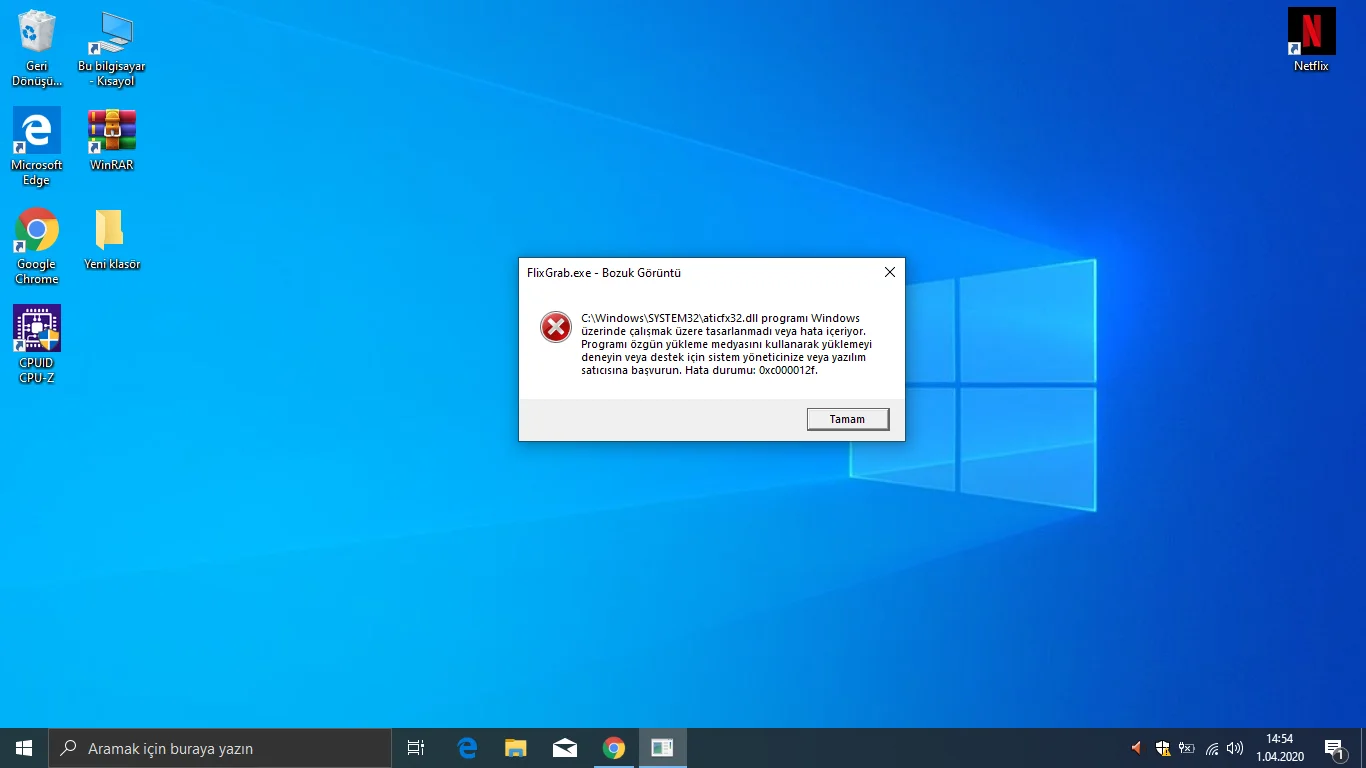Click the taskbar search box

[x=220, y=748]
